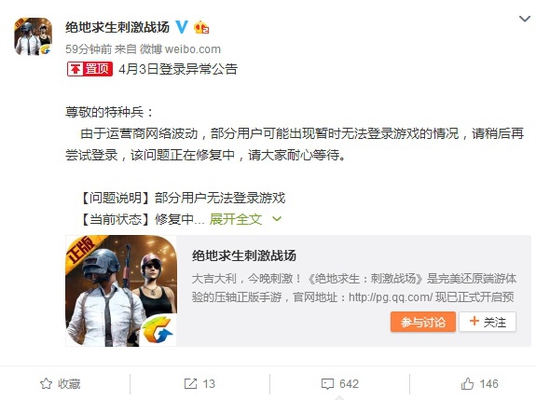Viewport: 536px width, 400px height.
Task: Open the 59分钟前 timestamp link
Action: (89, 49)
